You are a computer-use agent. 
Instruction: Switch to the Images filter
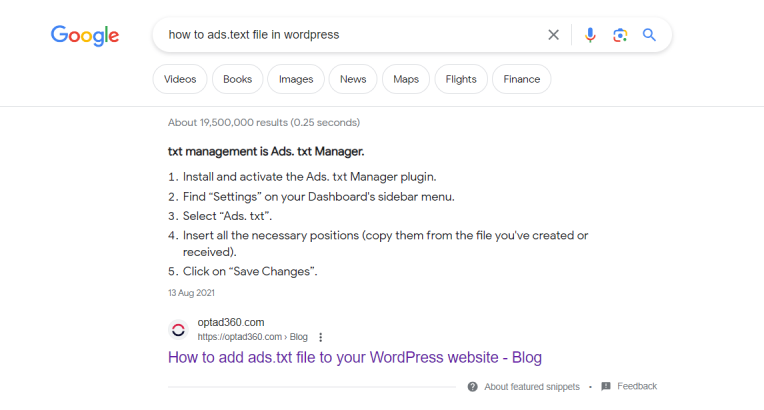296,79
